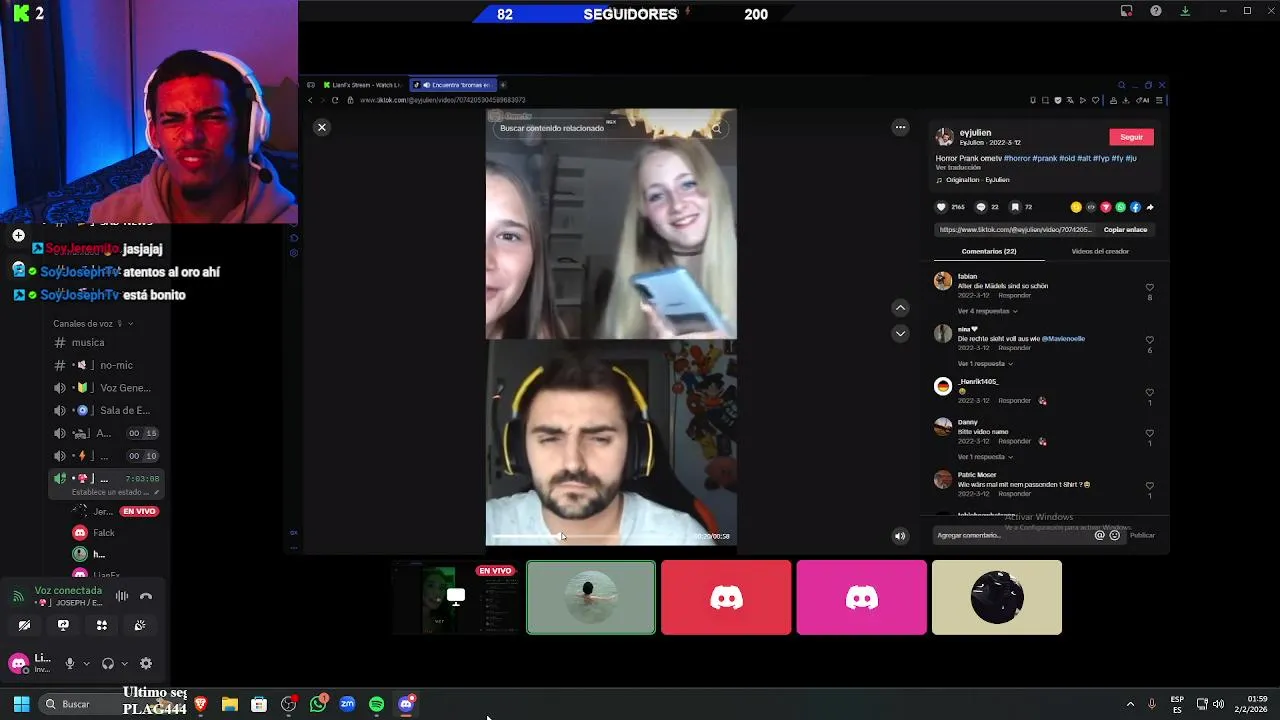Mute the Discord microphone
Viewport: 1280px width, 720px height.
click(x=69, y=663)
